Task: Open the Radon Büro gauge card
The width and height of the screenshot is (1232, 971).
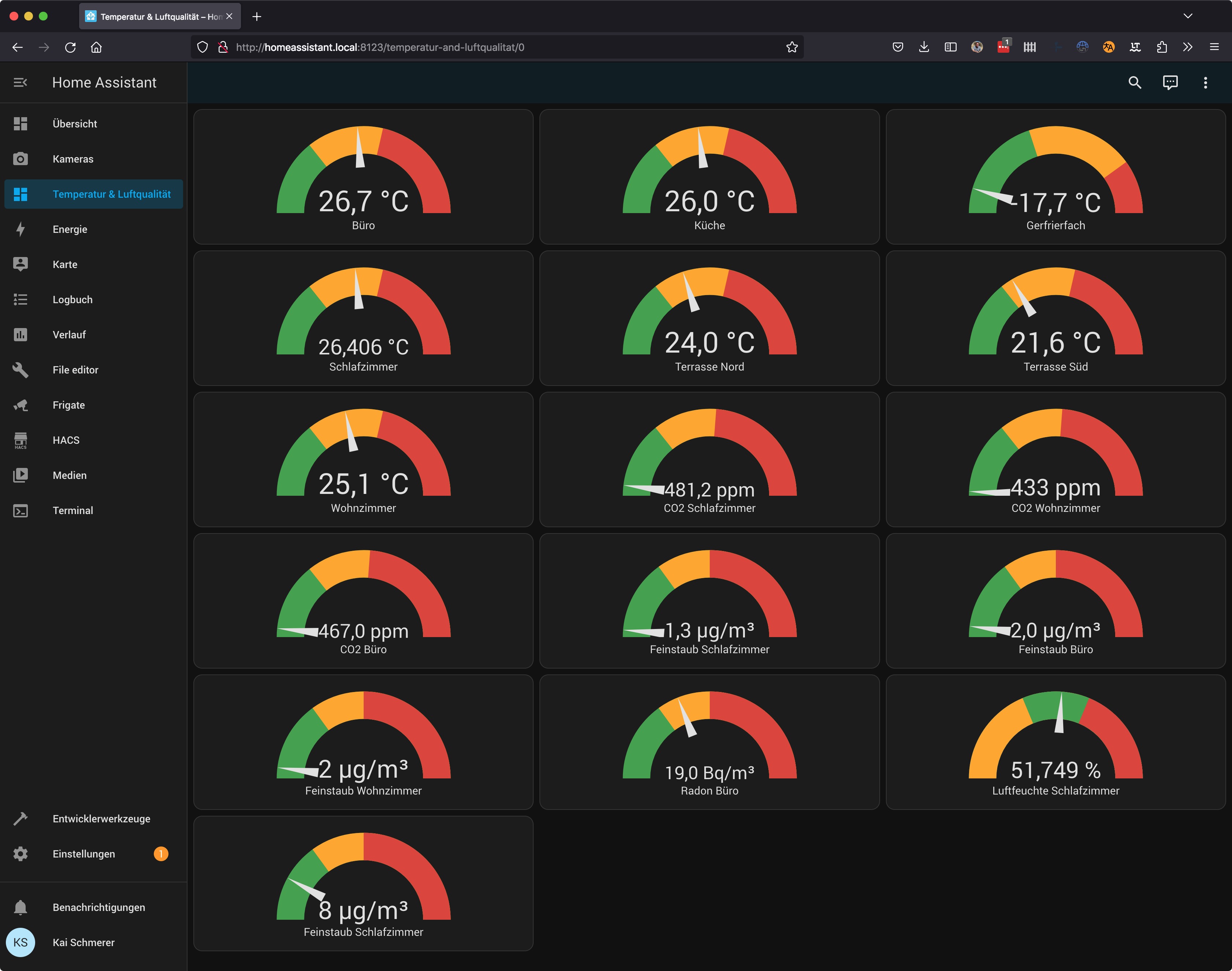Action: point(709,742)
